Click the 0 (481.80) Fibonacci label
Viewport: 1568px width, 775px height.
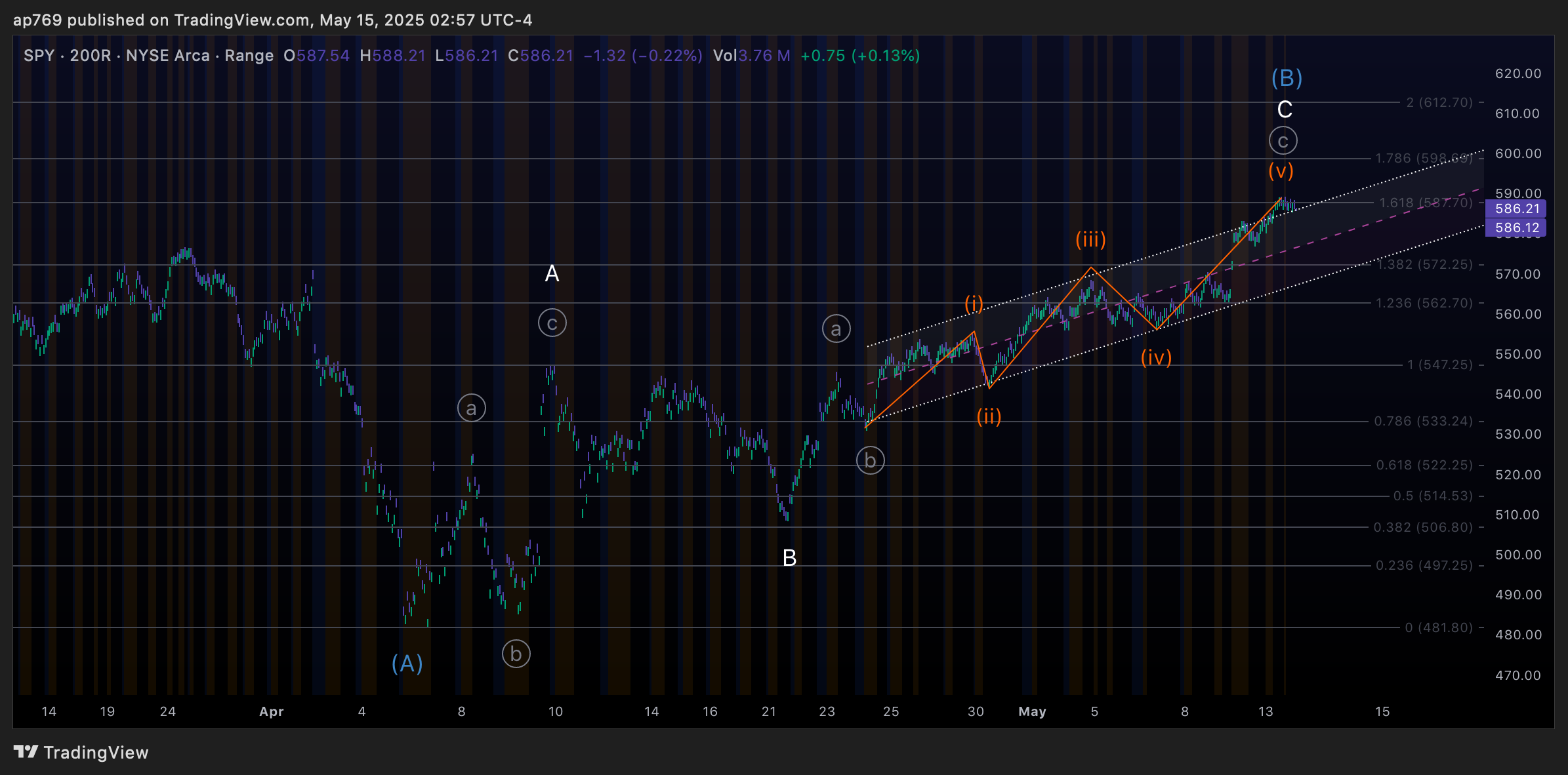[x=1439, y=627]
